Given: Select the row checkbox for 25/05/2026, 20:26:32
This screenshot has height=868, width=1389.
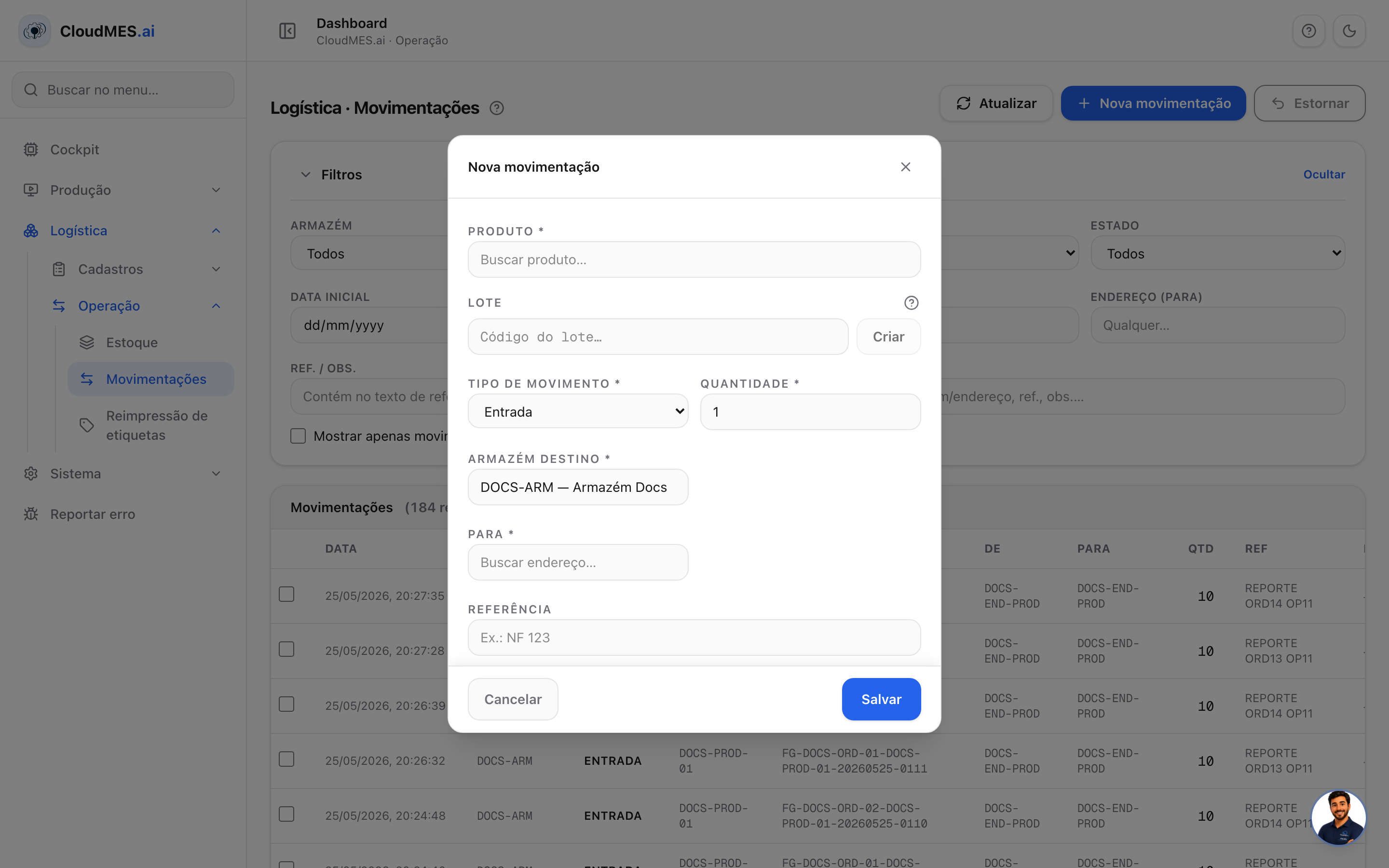Looking at the screenshot, I should coord(286,759).
